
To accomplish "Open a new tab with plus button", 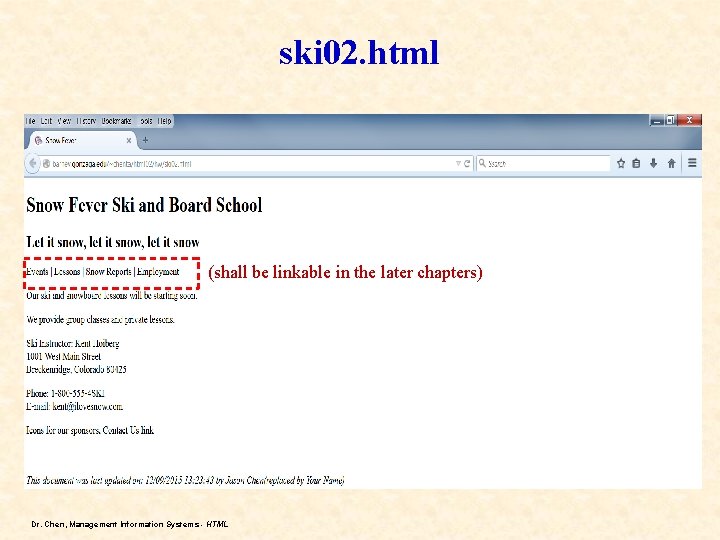I will tap(146, 140).
